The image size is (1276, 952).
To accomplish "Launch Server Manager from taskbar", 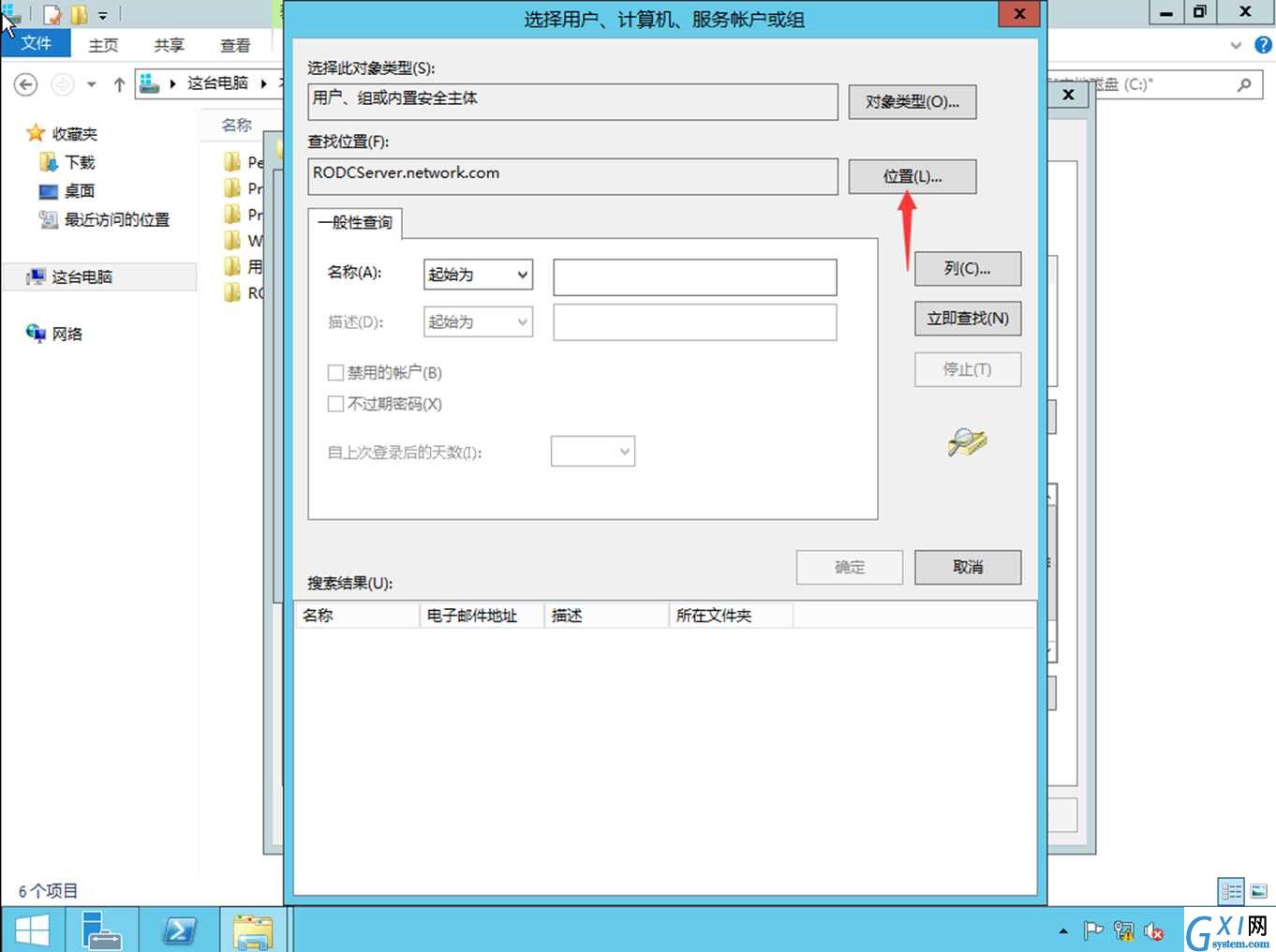I will tap(101, 930).
